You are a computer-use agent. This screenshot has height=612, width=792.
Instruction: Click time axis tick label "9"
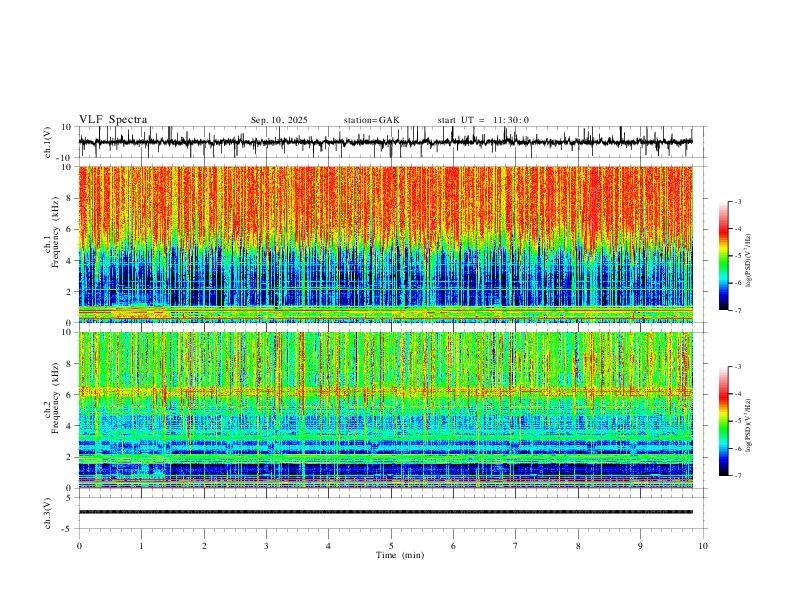tap(640, 546)
